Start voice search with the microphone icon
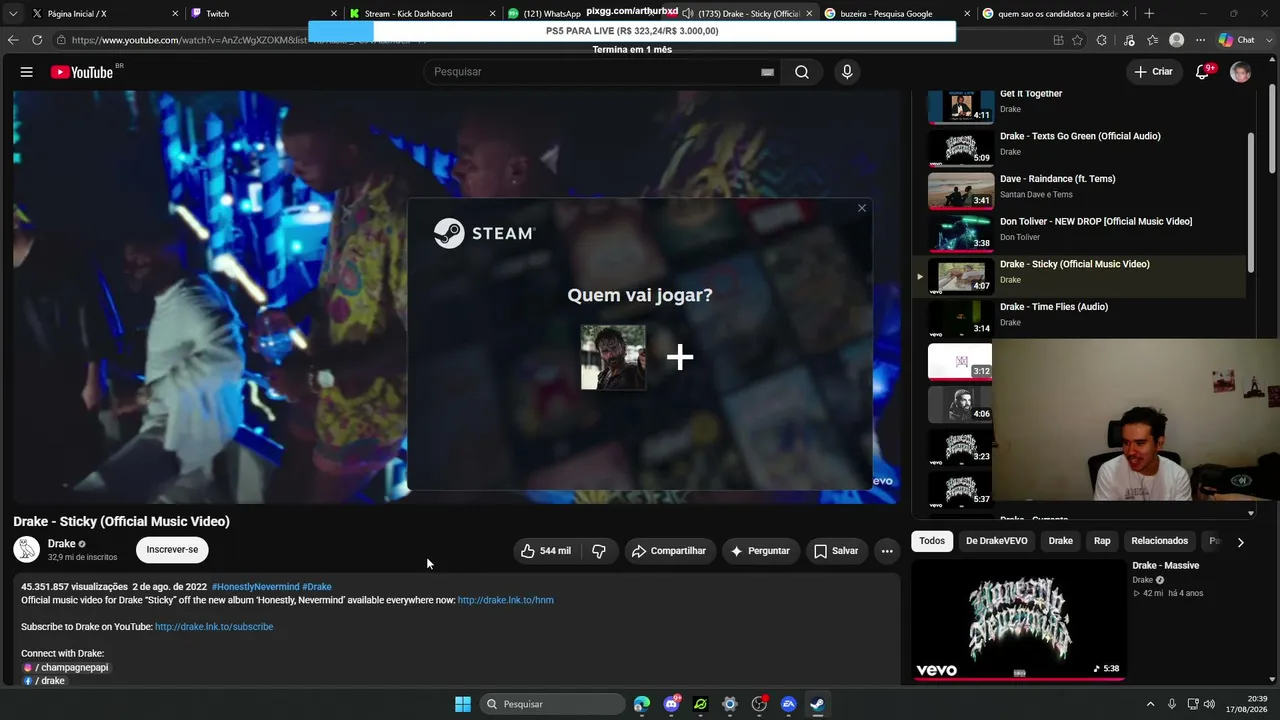 pyautogui.click(x=847, y=72)
